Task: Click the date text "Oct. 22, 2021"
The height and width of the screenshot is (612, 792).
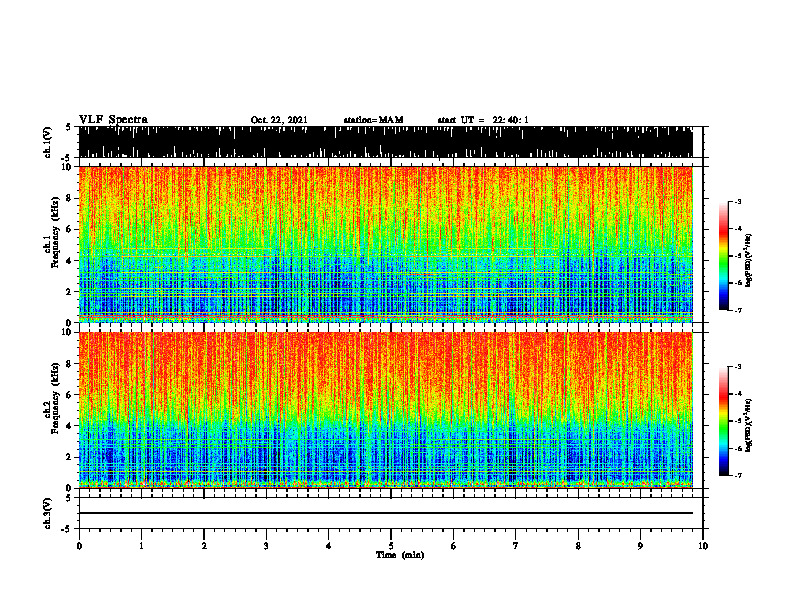Action: click(279, 120)
